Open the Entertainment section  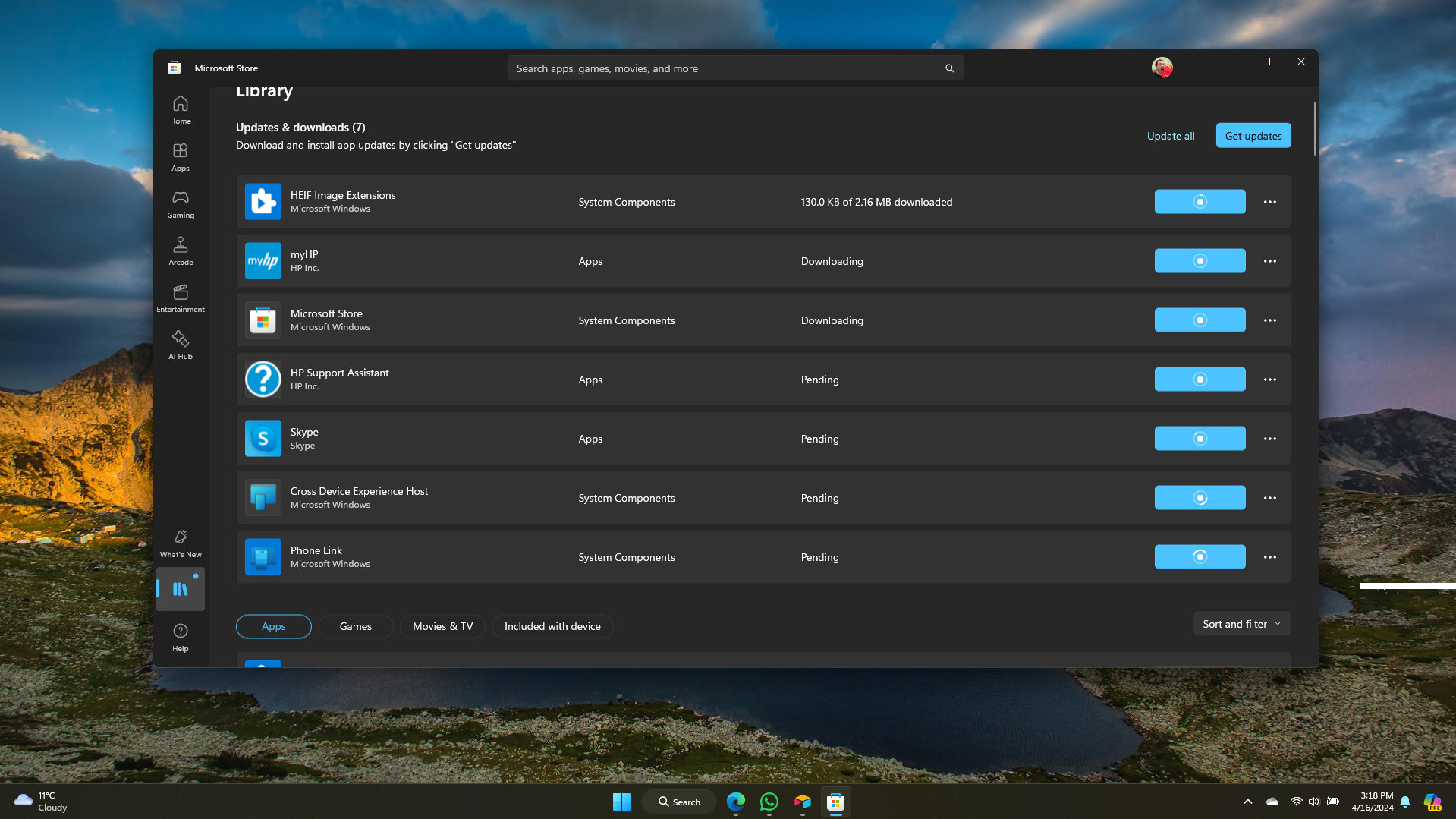pos(180,298)
